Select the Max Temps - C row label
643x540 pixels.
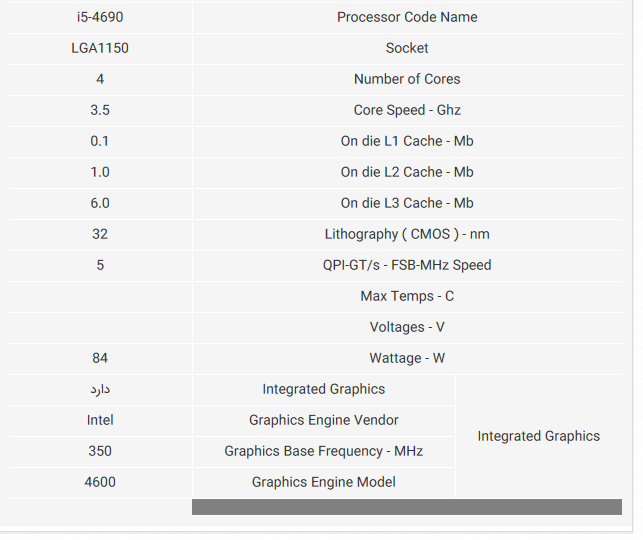point(407,296)
